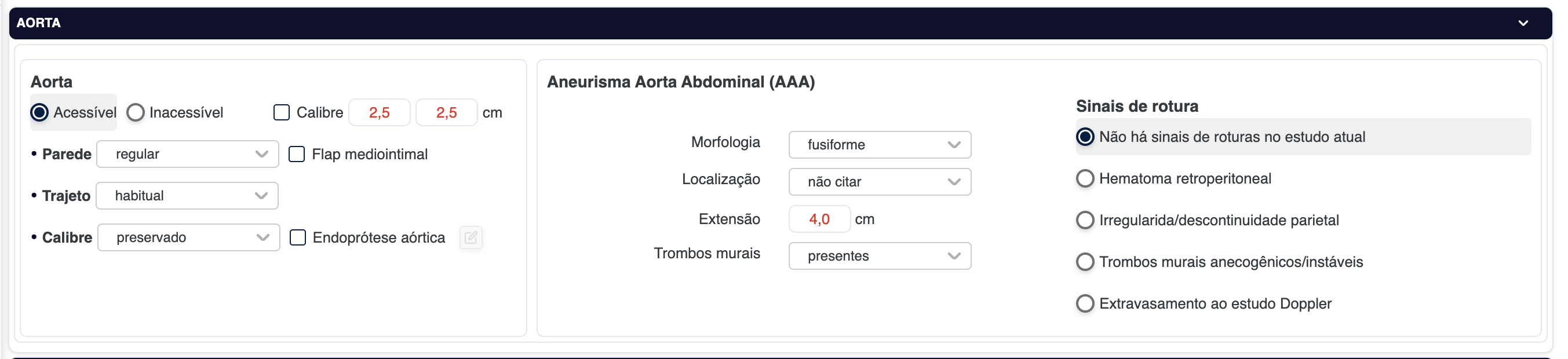Select the Acessível radio button
This screenshot has height=359, width=1568.
(x=39, y=112)
